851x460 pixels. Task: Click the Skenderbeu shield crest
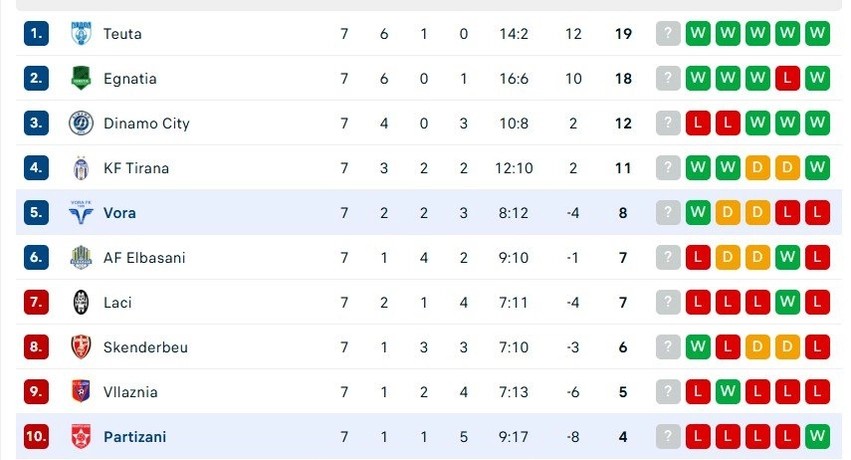81,347
